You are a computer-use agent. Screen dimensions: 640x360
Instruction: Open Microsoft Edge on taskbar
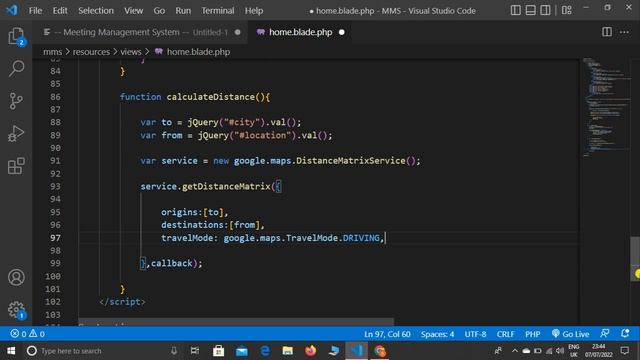pyautogui.click(x=264, y=351)
